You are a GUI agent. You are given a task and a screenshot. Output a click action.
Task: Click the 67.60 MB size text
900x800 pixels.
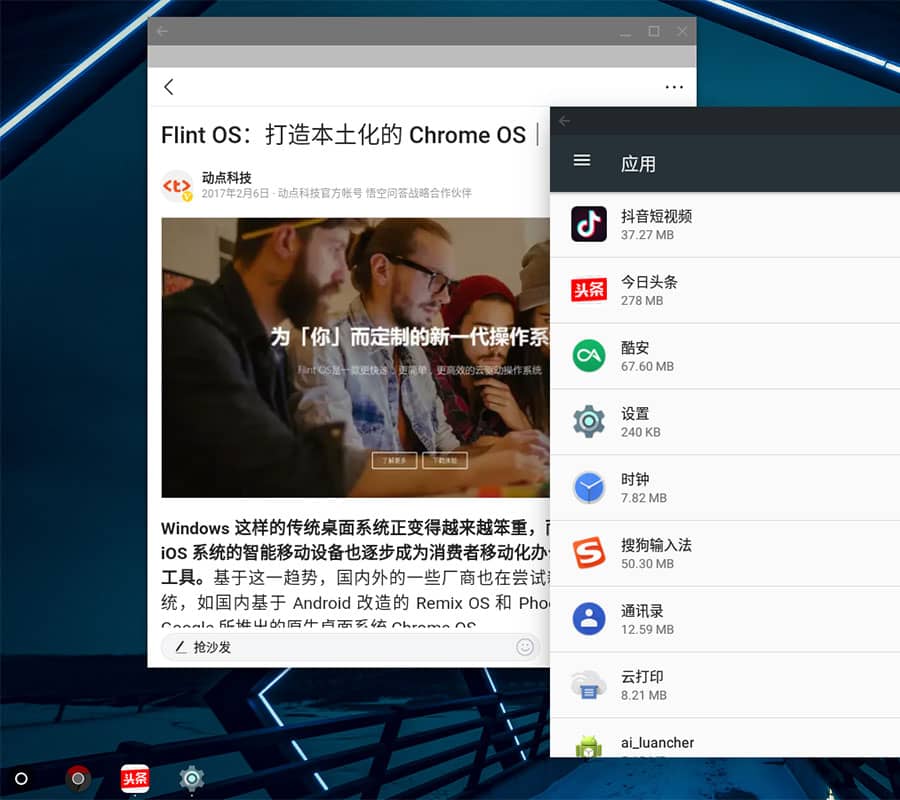point(647,366)
